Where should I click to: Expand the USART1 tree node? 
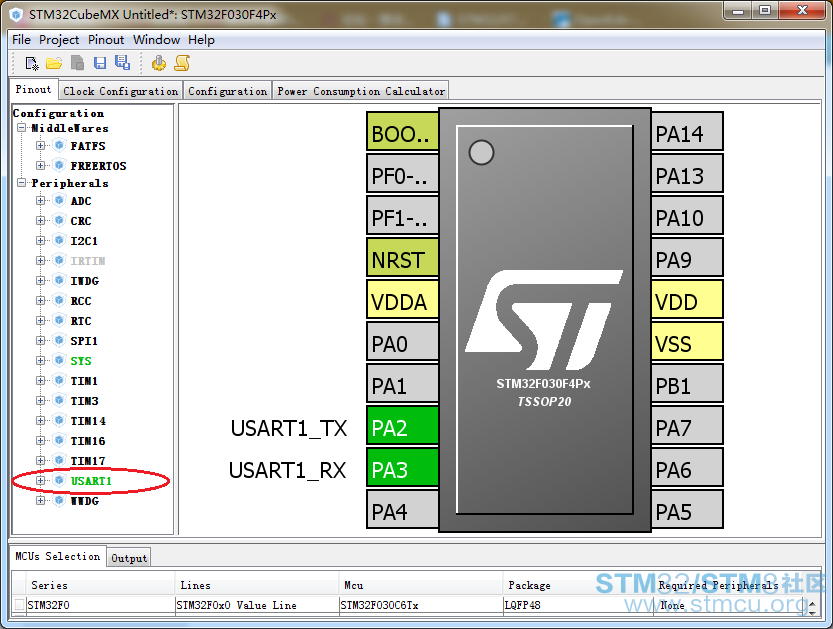(x=40, y=481)
